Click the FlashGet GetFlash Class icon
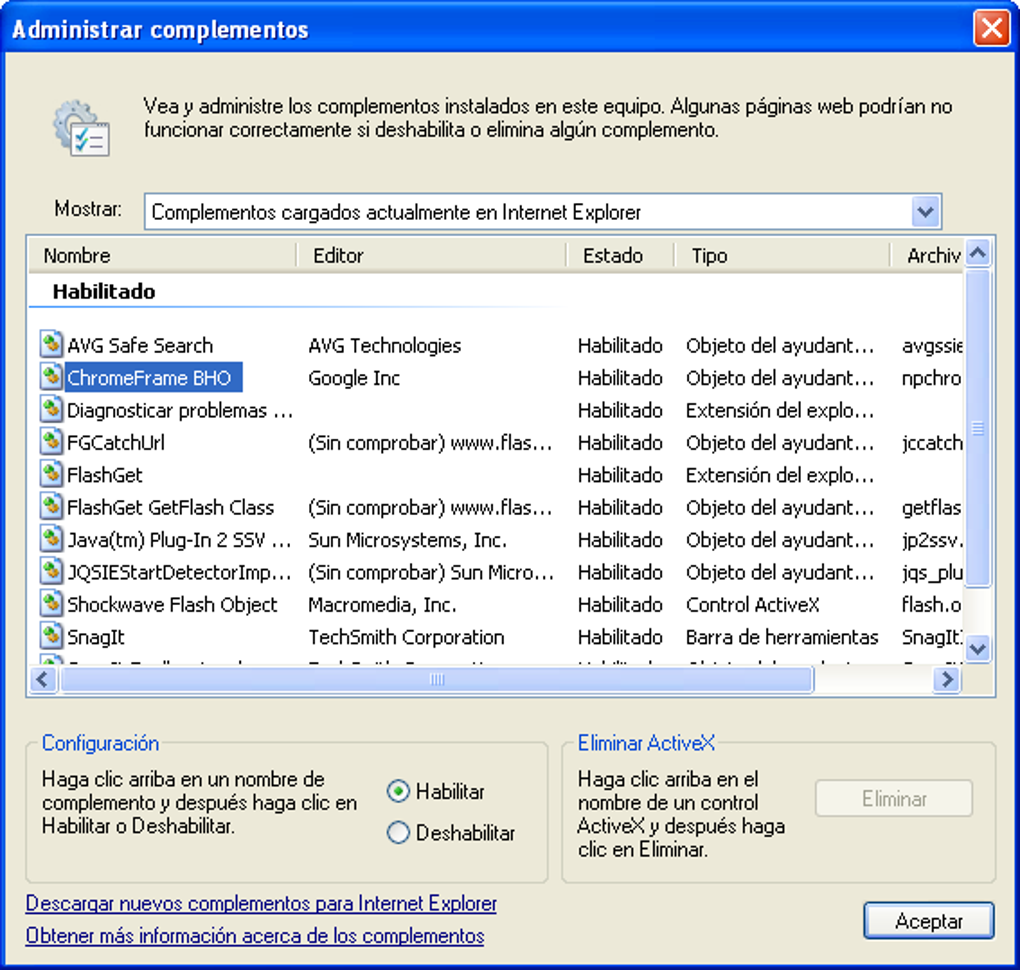Screen dimensions: 1020x970 tap(51, 506)
